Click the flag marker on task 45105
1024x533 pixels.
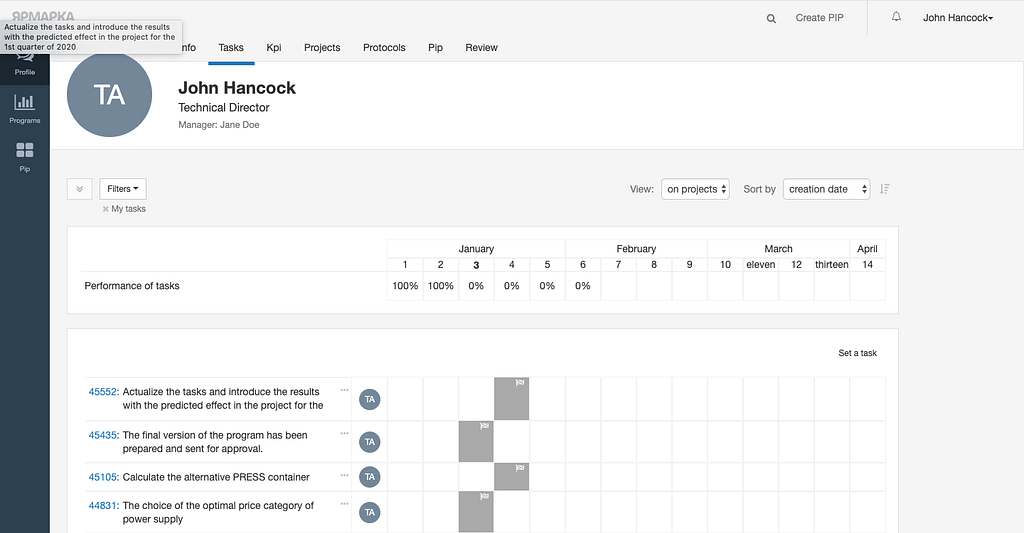point(519,468)
